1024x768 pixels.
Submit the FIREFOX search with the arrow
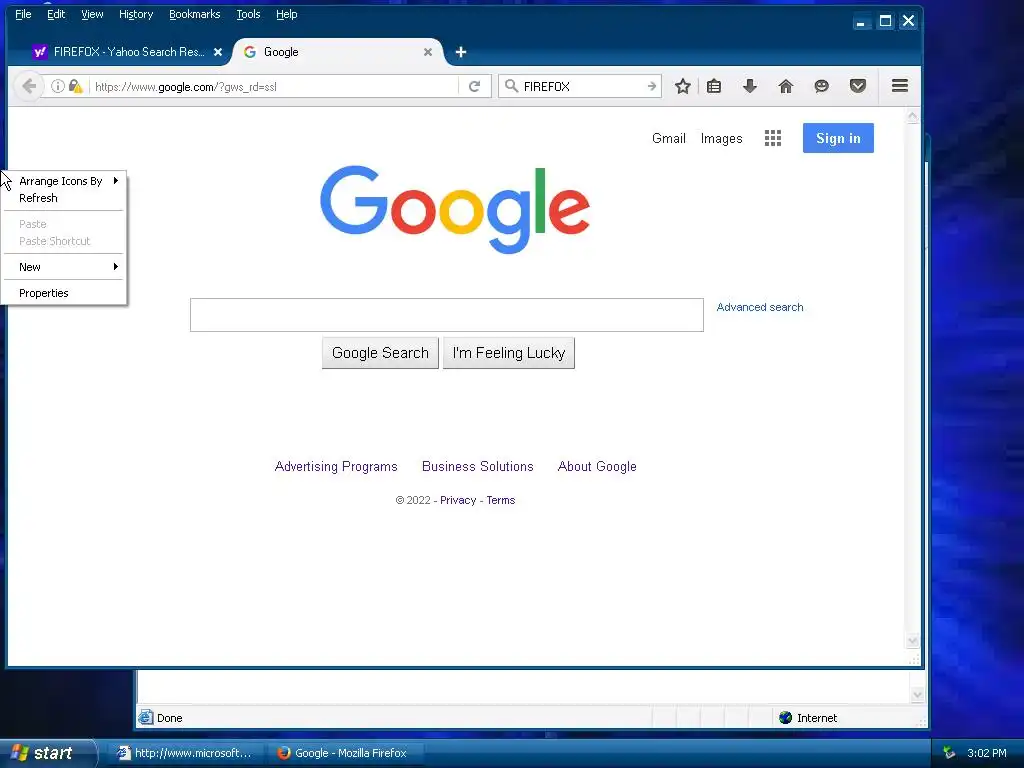pos(651,86)
